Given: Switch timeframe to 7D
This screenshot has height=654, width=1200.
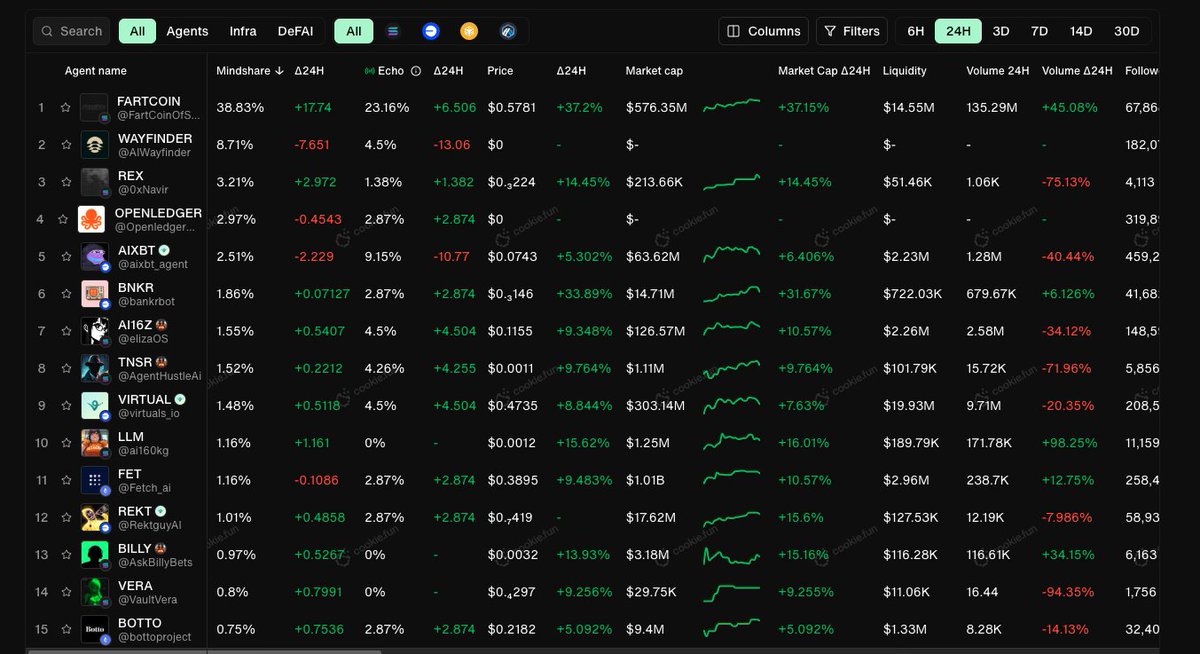Looking at the screenshot, I should click(x=1038, y=31).
